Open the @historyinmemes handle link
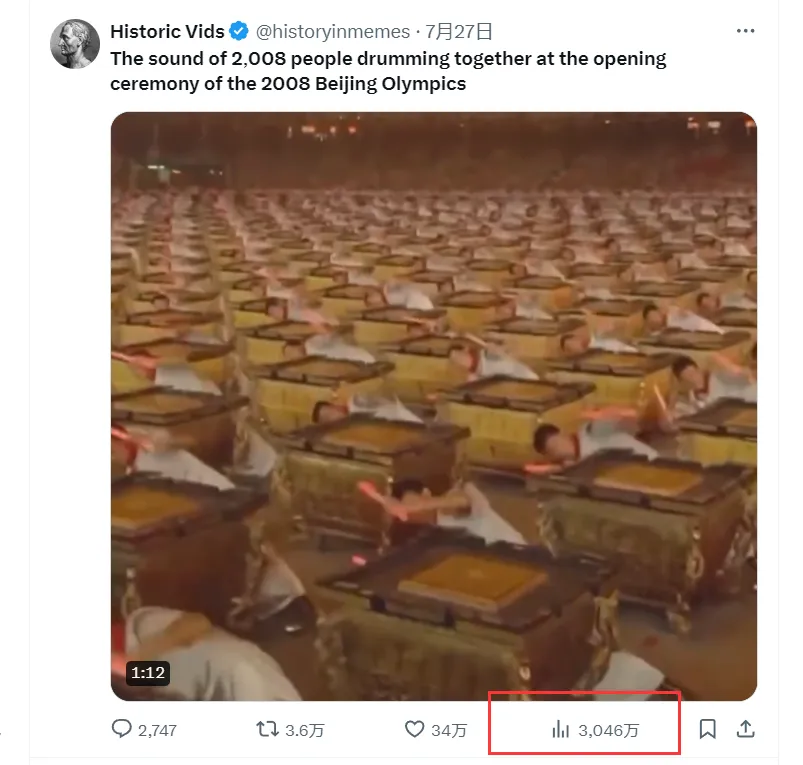 point(333,31)
